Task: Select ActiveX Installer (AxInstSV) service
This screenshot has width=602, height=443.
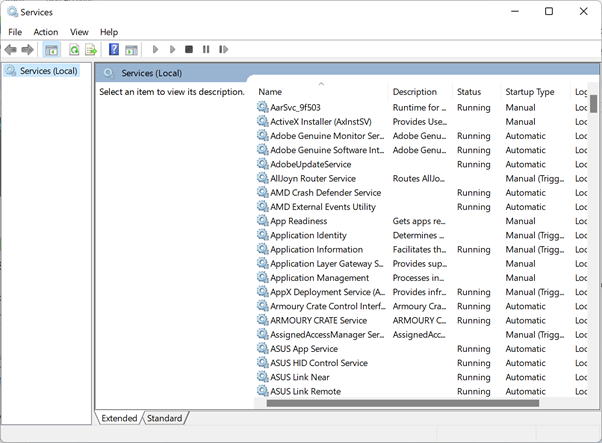Action: tap(421, 122)
